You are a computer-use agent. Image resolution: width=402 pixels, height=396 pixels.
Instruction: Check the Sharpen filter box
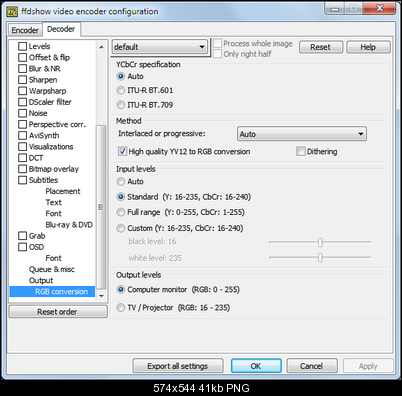pos(22,80)
